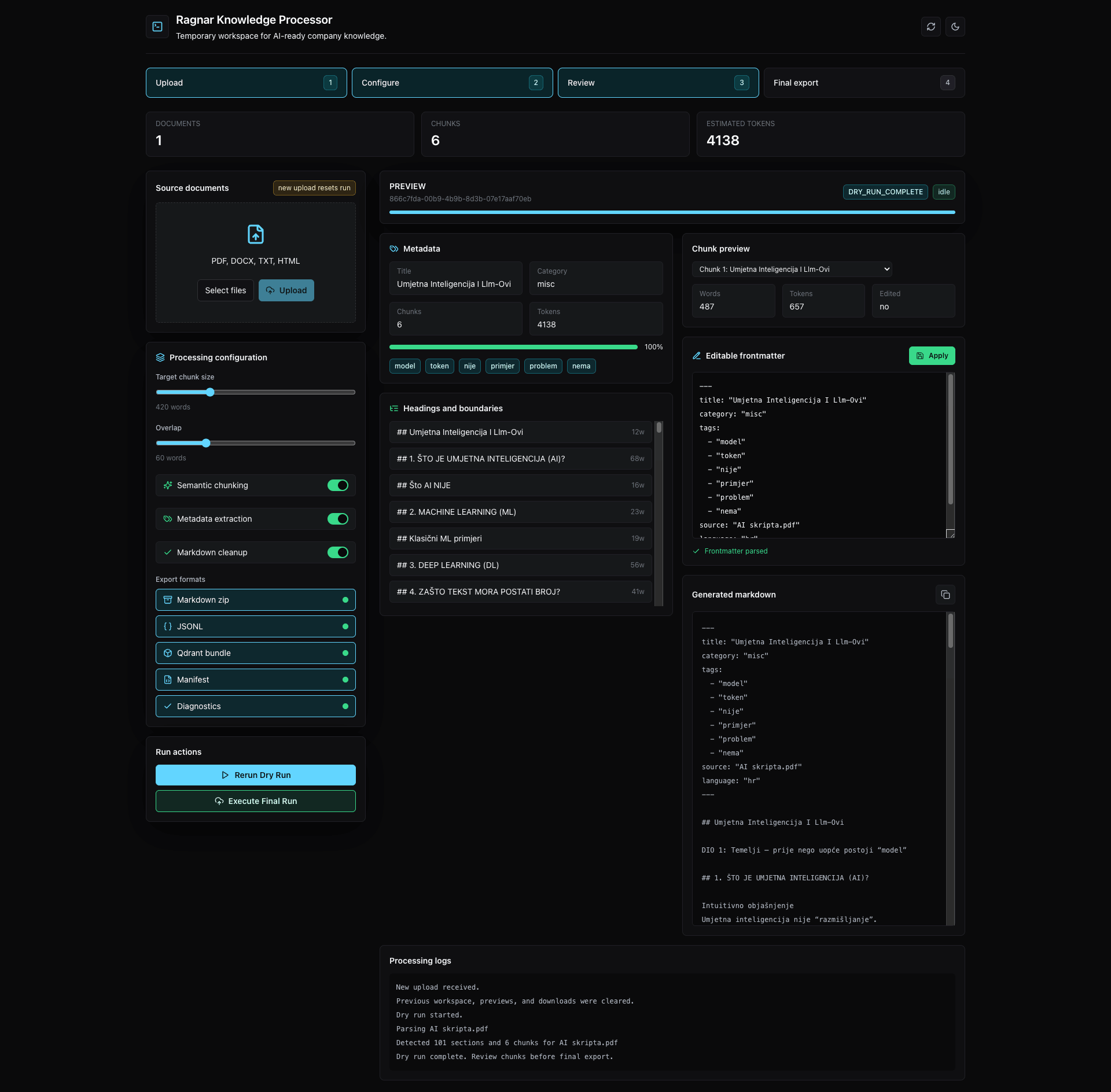Viewport: 1111px width, 1092px height.
Task: Click the sparkle icon next to Semantic chunking
Action: (168, 485)
